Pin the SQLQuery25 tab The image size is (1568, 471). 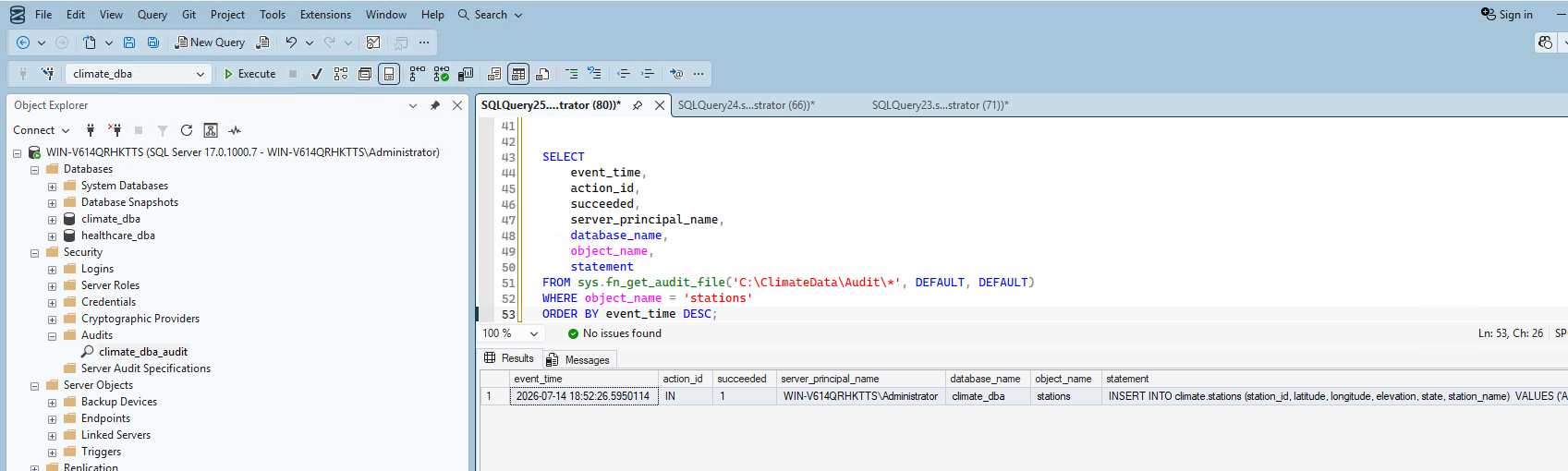(638, 105)
